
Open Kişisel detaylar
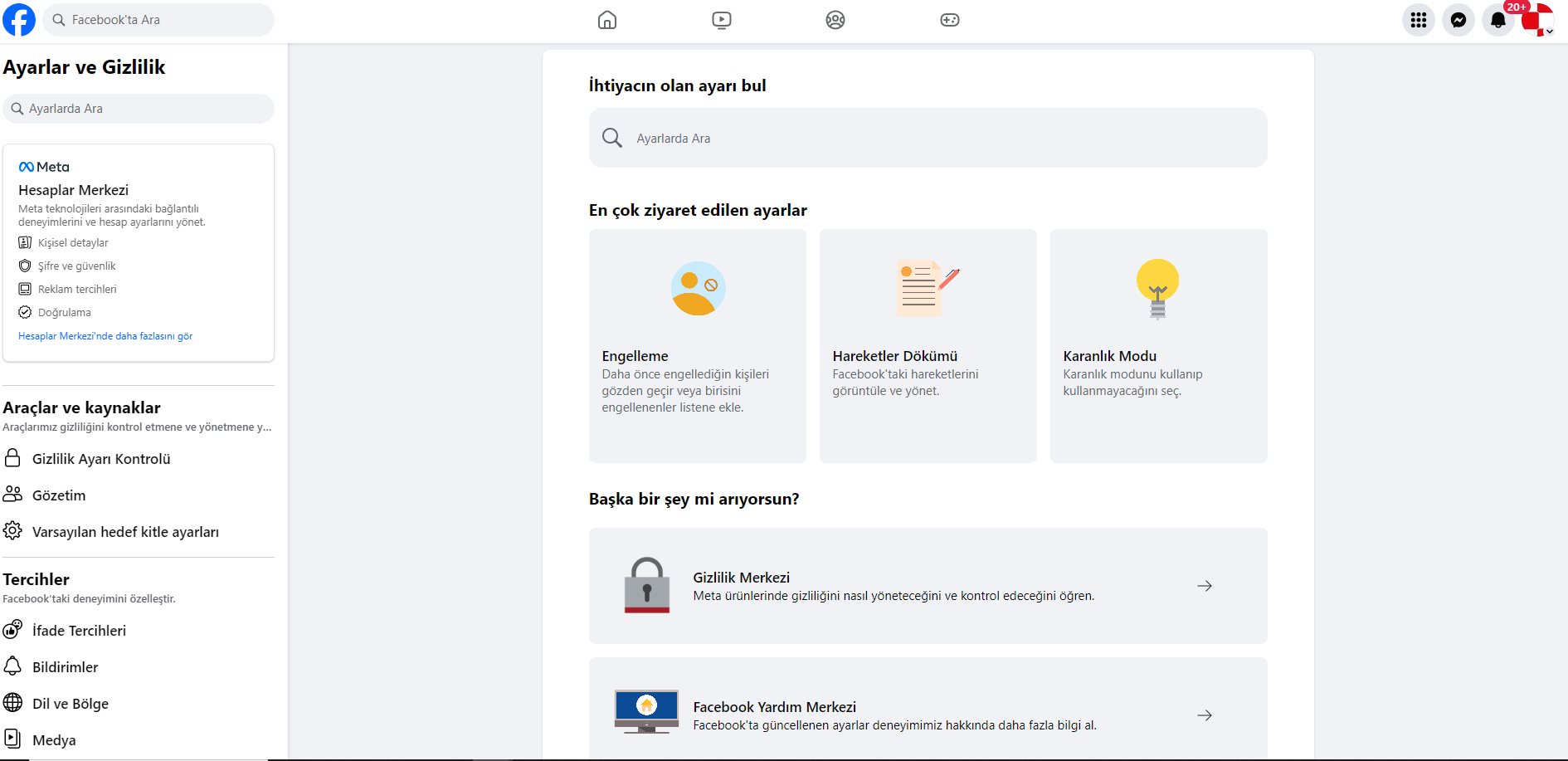(73, 243)
